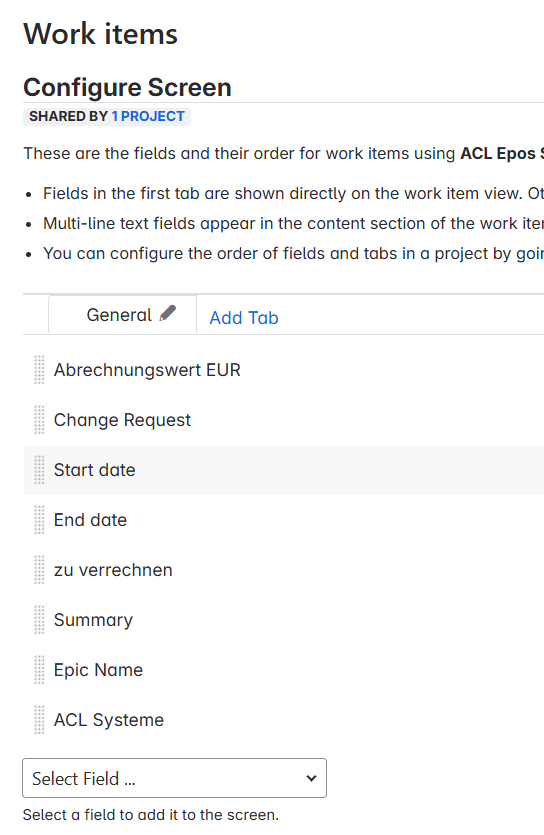Click drag handle icon for End date
Viewport: 544px width, 835px height.
click(39, 520)
